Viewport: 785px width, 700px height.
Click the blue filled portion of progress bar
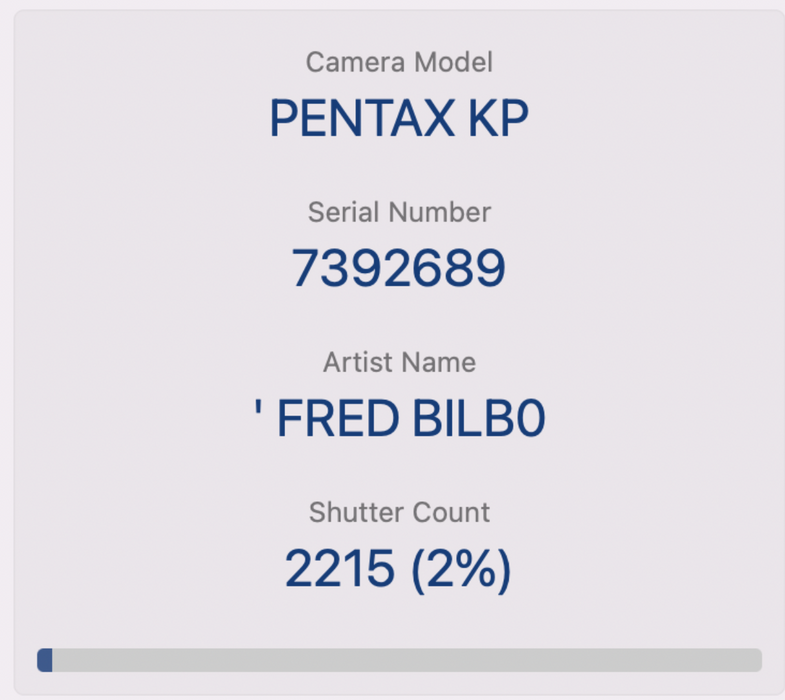(45, 660)
